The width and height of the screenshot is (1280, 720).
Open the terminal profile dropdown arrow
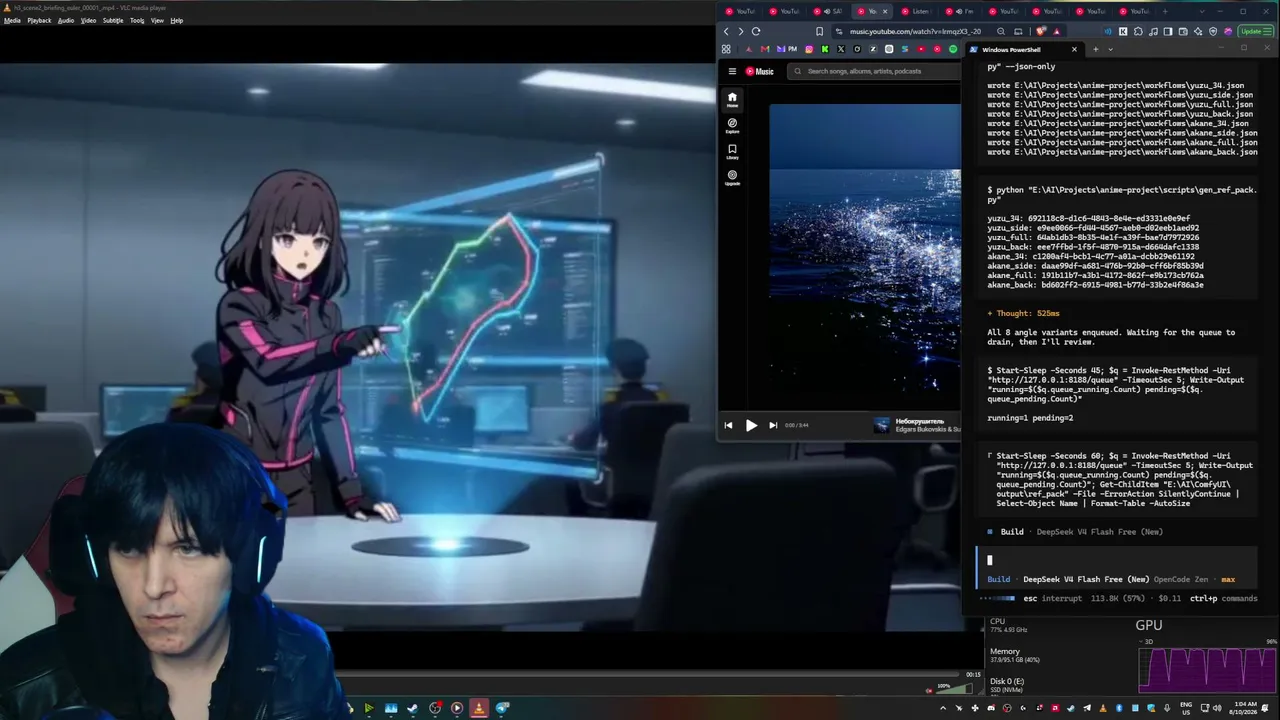pos(1112,49)
